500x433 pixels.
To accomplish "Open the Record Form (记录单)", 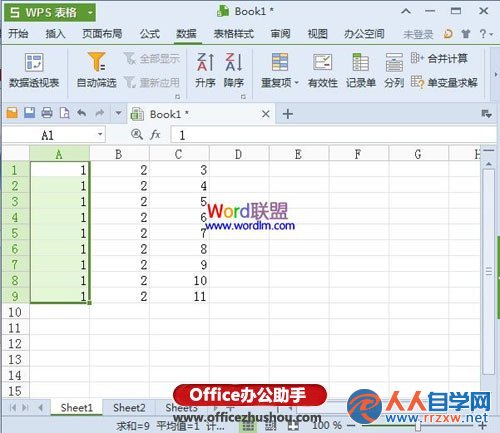I will click(361, 70).
